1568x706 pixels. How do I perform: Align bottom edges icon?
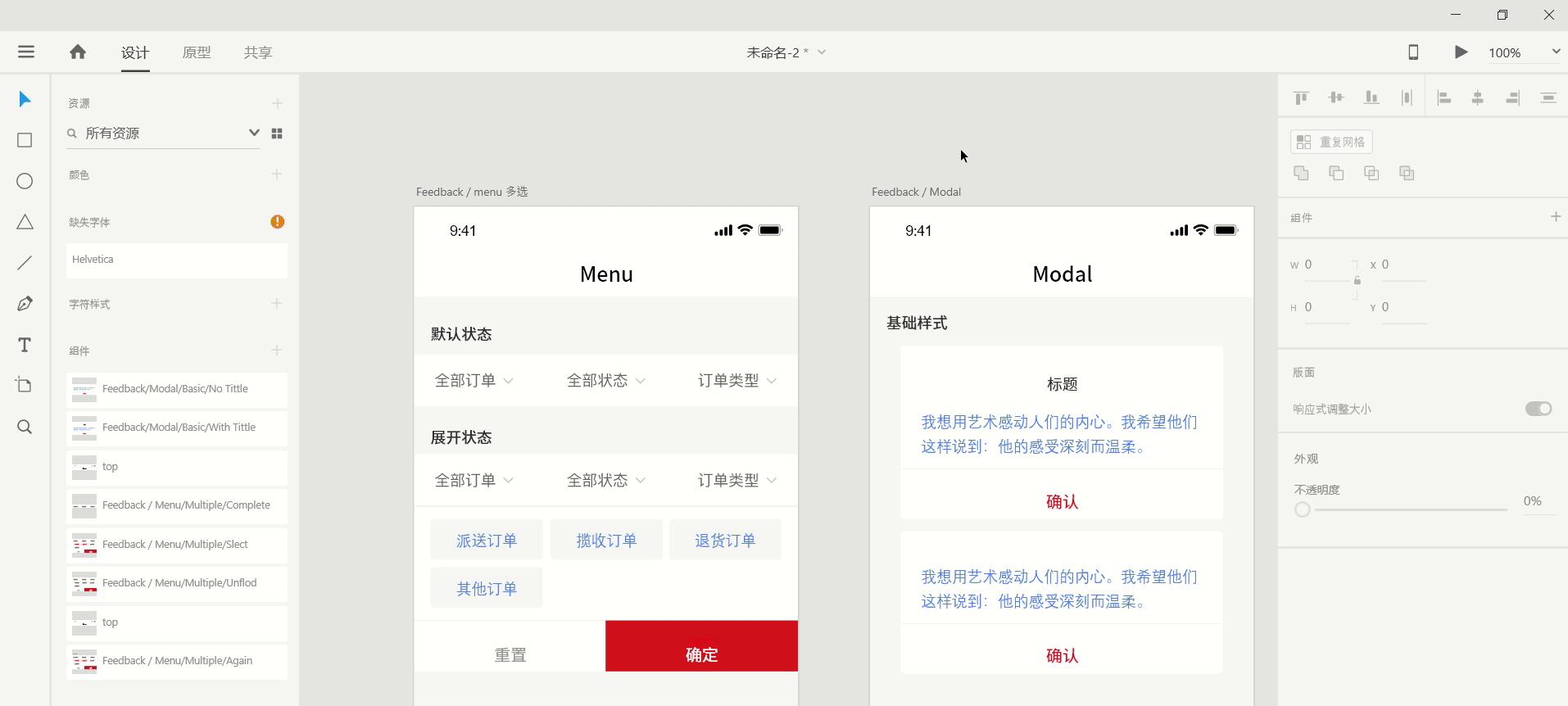(x=1371, y=97)
